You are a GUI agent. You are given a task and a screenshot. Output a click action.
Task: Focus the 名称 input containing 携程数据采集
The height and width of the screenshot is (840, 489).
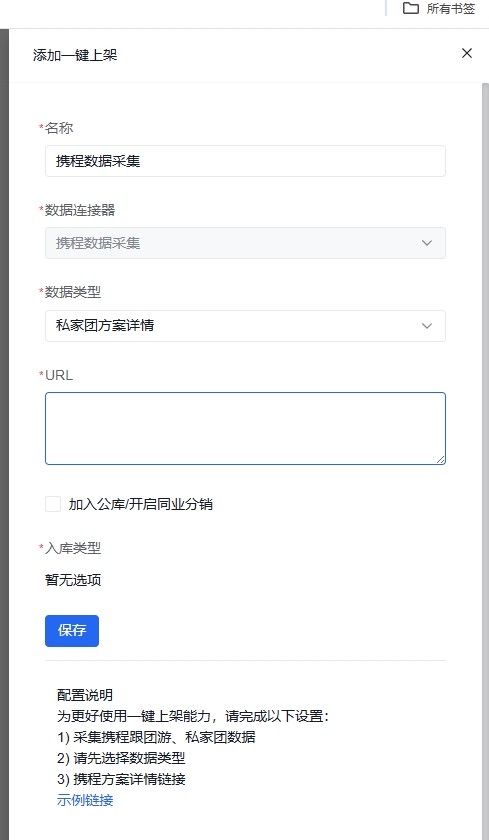click(245, 161)
